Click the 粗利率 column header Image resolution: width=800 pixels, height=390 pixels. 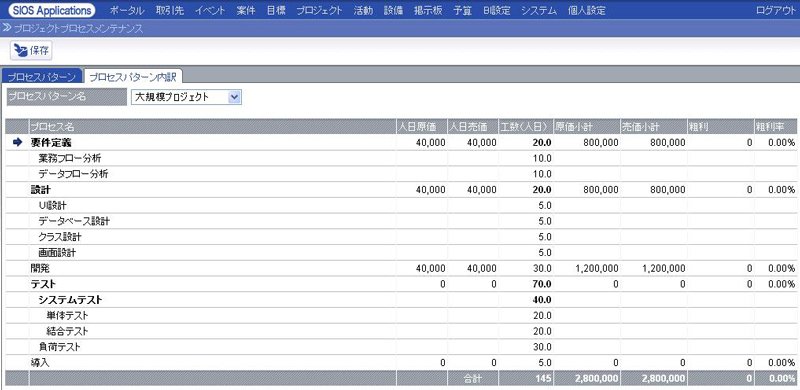[776, 126]
